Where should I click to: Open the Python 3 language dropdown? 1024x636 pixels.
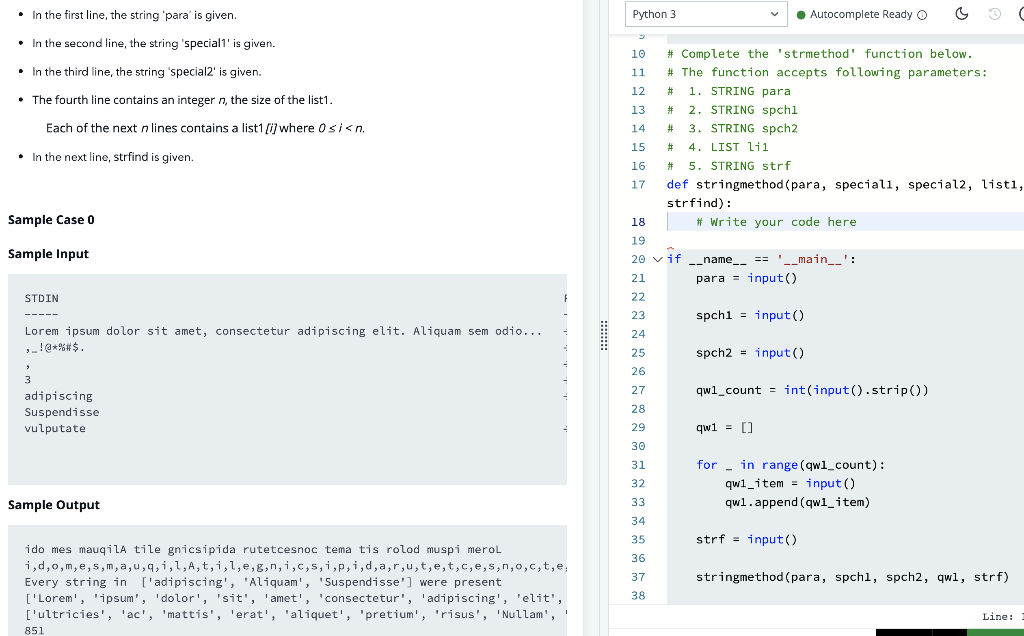click(705, 14)
